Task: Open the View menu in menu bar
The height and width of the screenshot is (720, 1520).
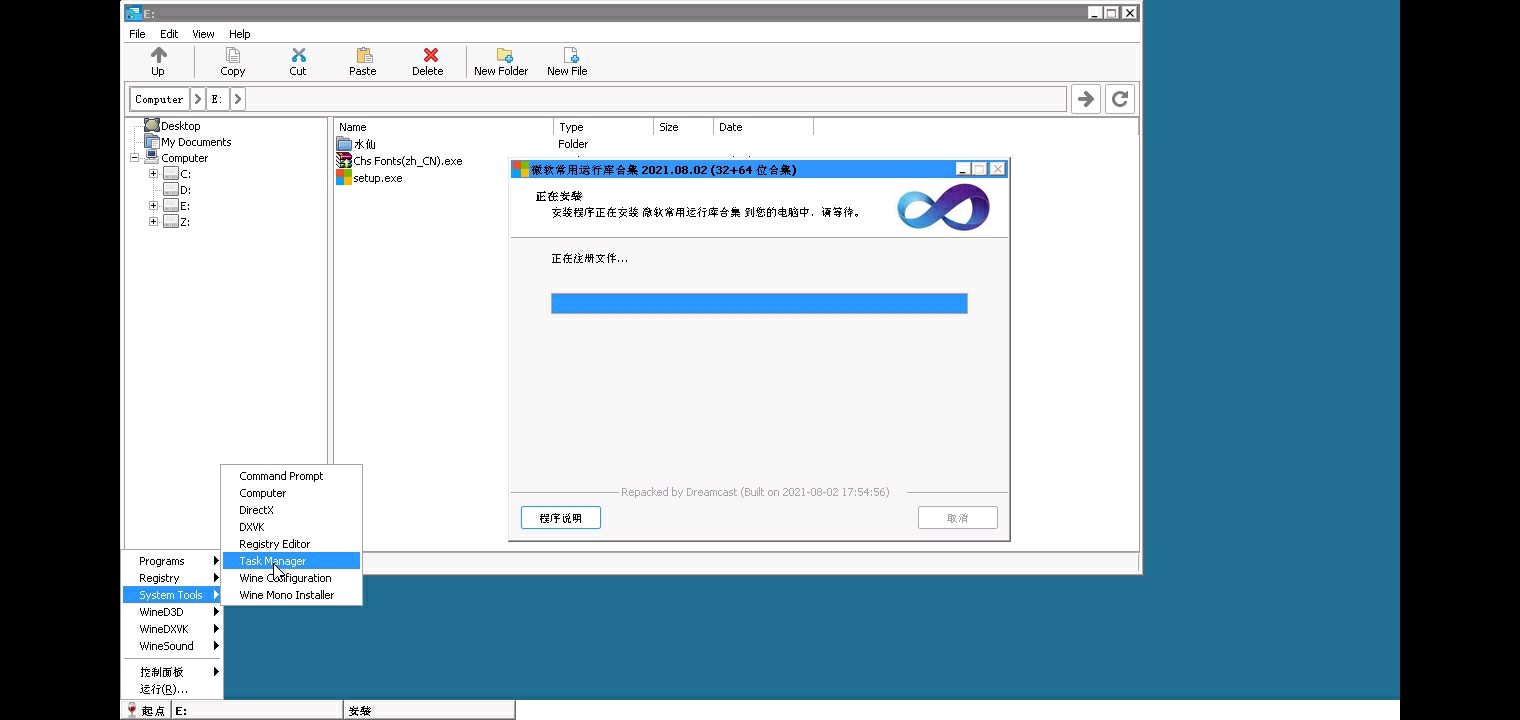Action: [203, 34]
